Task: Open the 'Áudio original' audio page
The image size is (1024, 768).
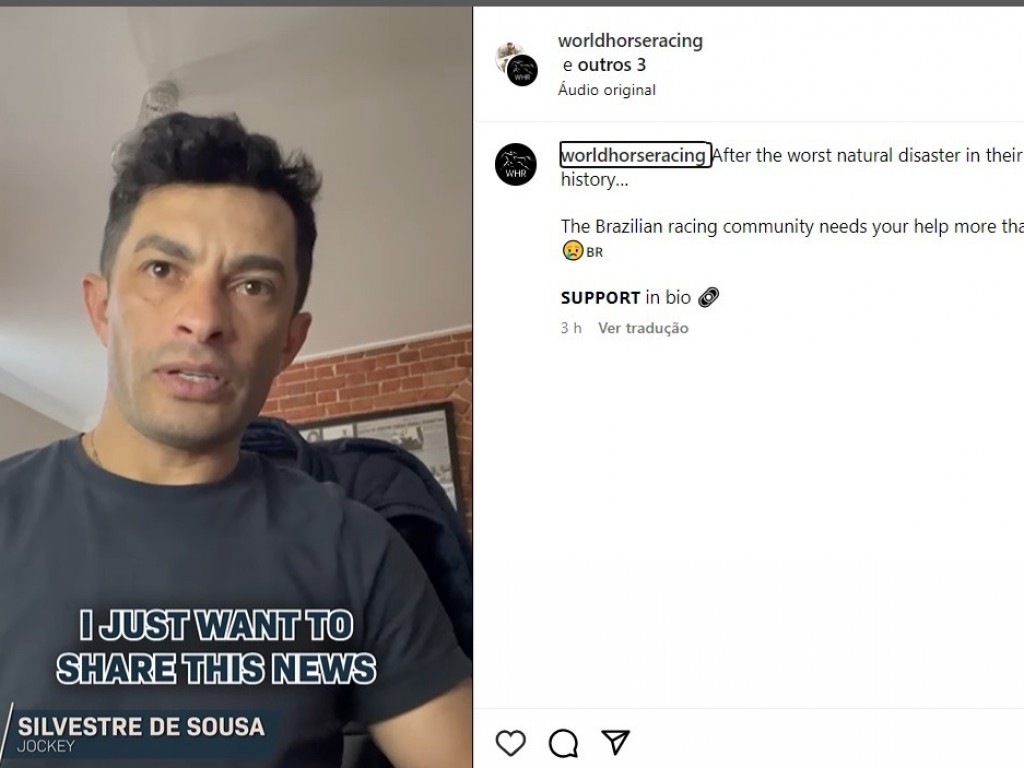Action: point(607,89)
